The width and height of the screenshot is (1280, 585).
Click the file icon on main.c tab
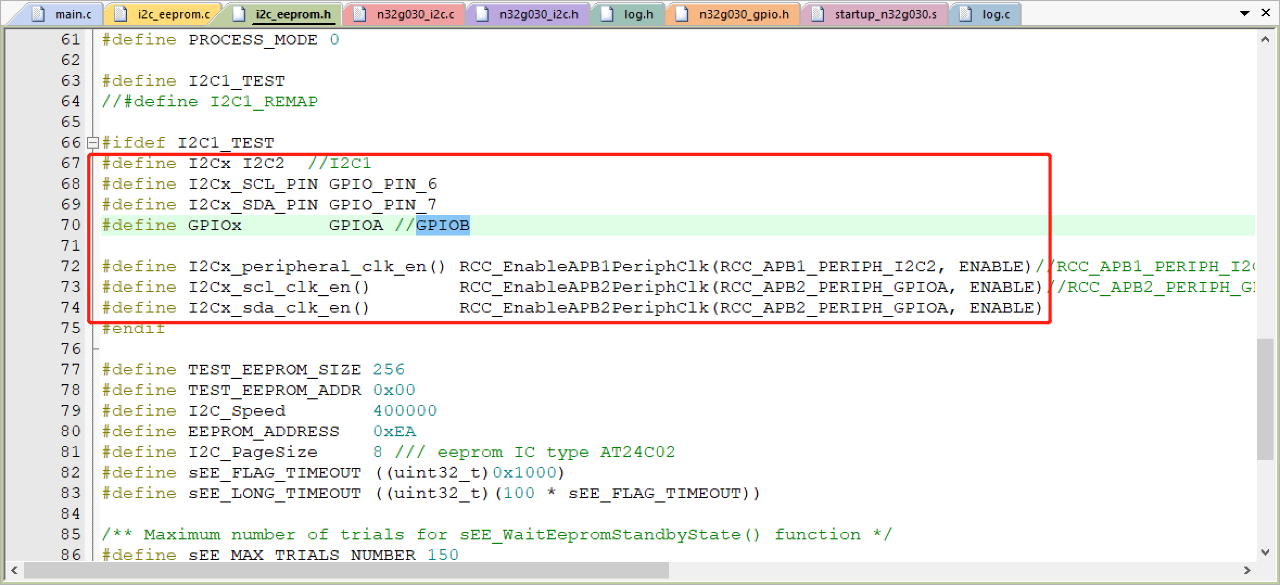(40, 14)
